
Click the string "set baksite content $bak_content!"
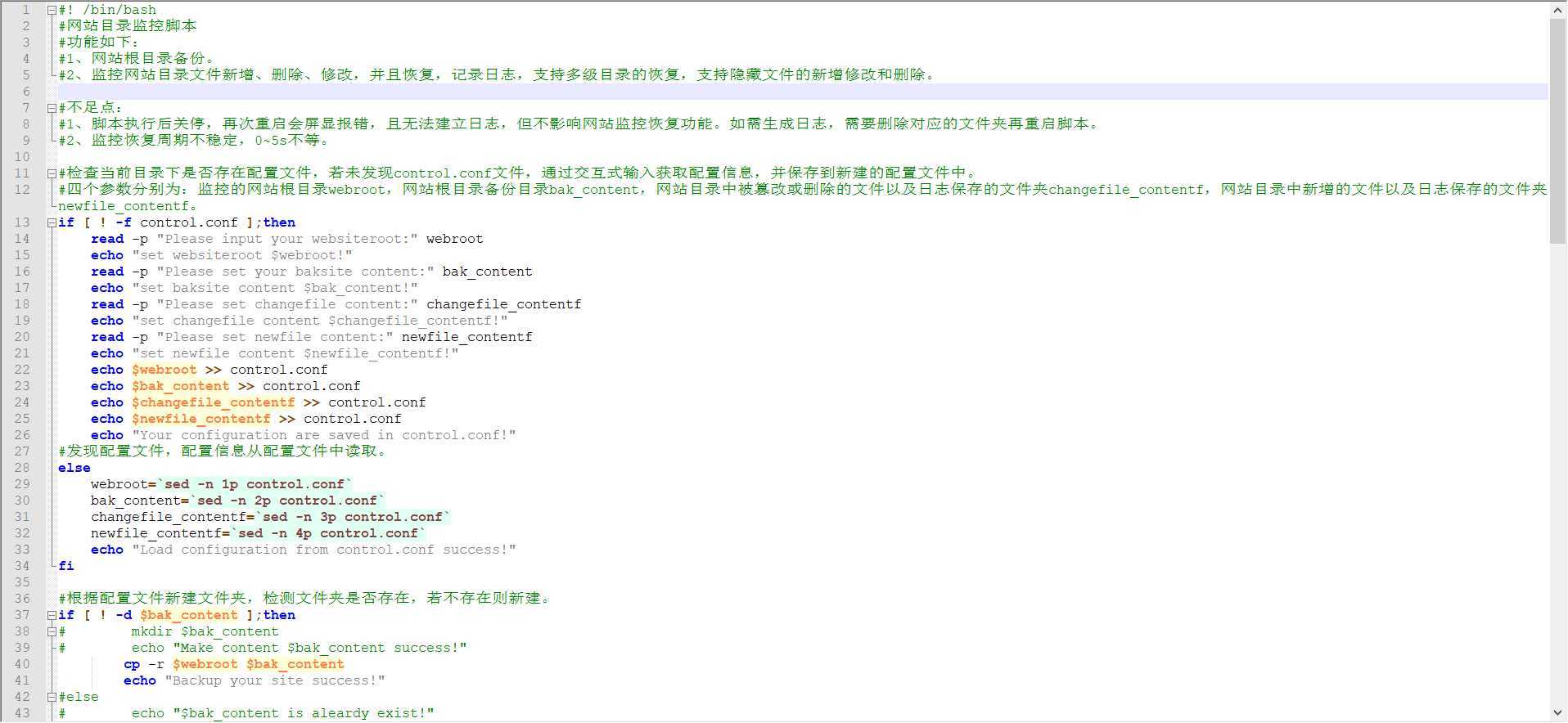pos(275,288)
